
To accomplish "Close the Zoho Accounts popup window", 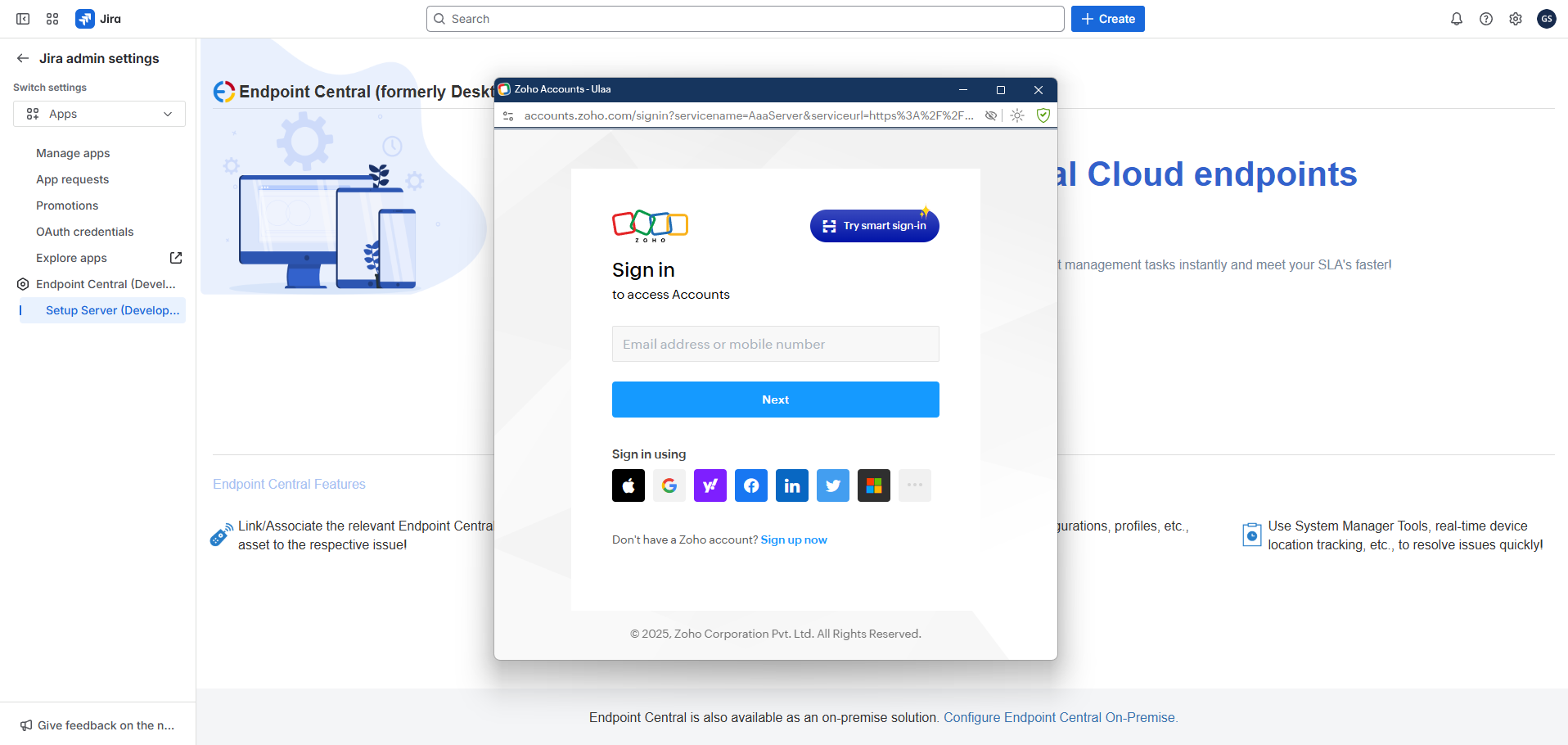I will point(1039,89).
